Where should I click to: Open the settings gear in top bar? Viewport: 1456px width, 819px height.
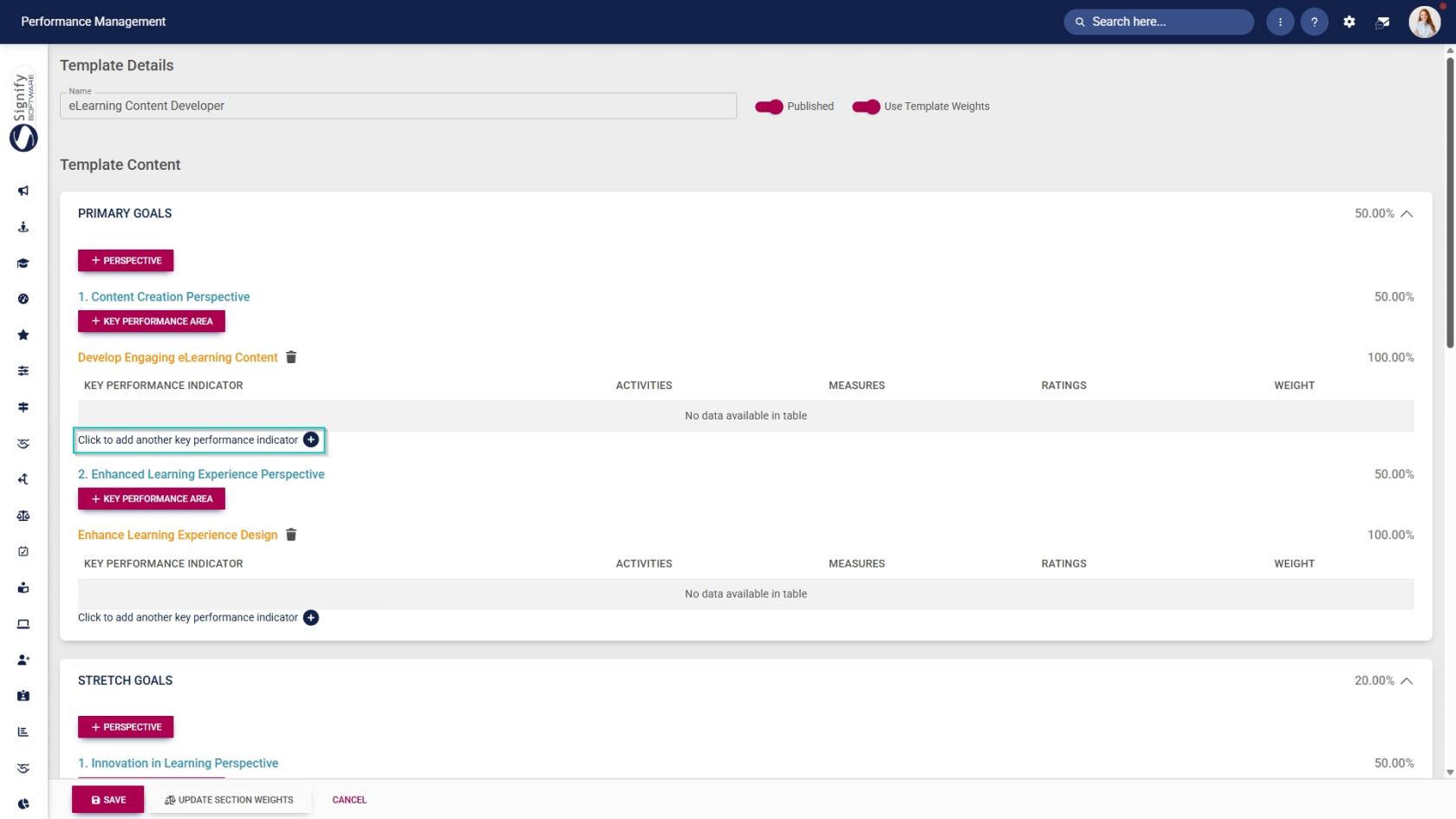pyautogui.click(x=1349, y=22)
